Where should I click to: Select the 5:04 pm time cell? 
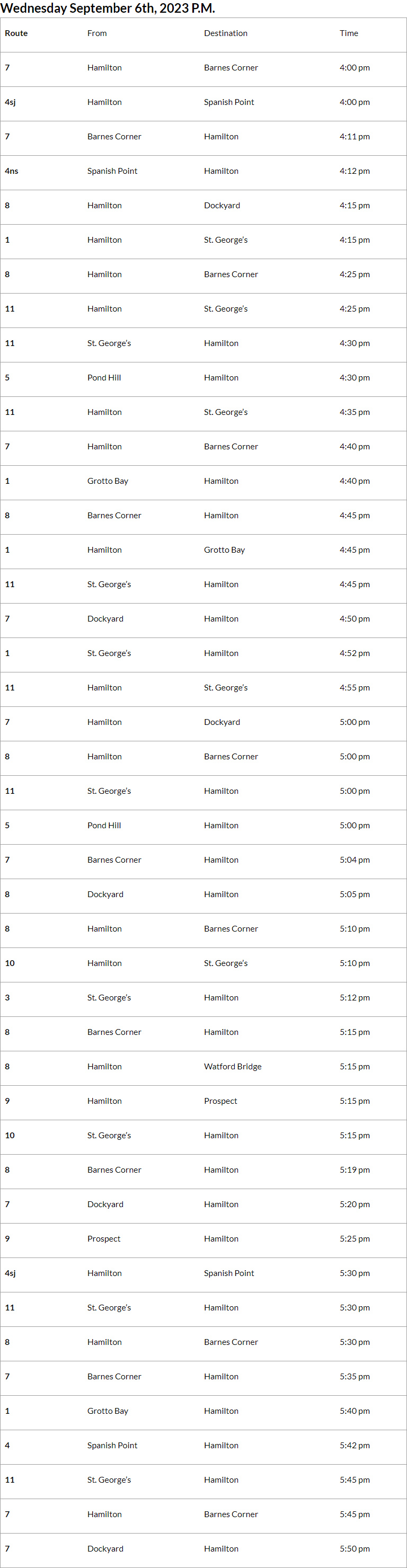(354, 860)
